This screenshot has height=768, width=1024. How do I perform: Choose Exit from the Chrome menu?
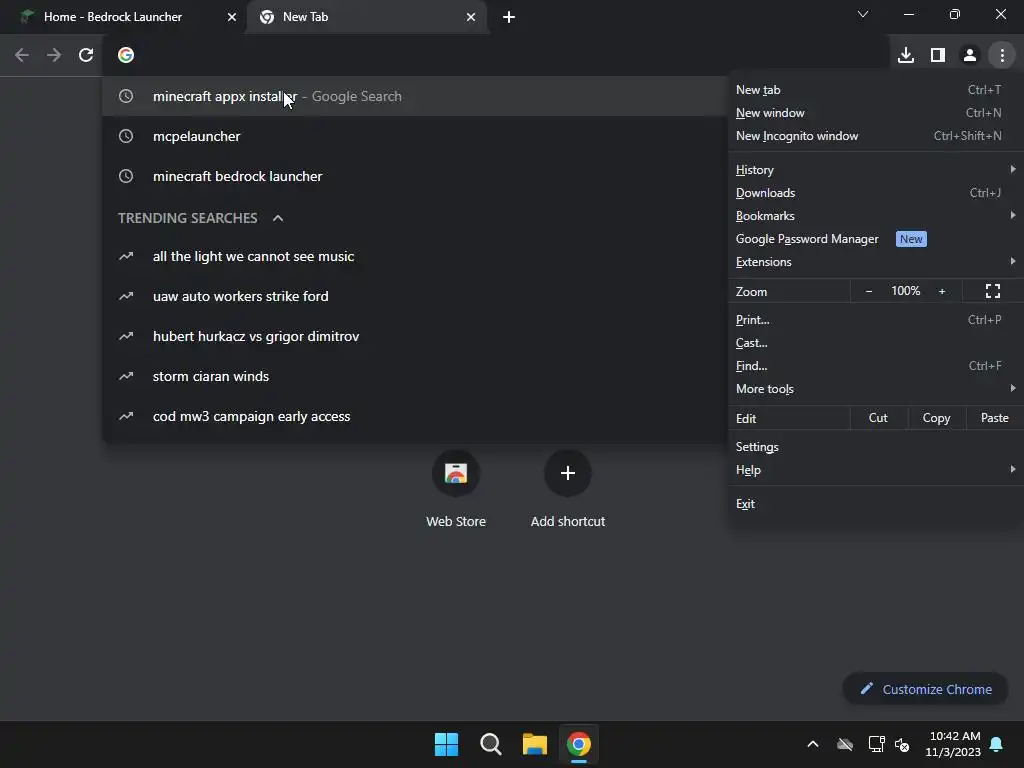tap(875, 504)
